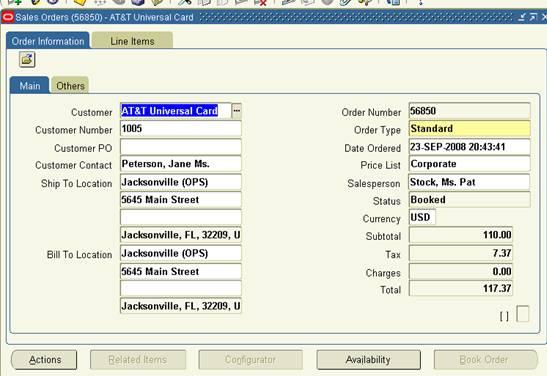Click the Salesperson label
The image size is (547, 376).
374,183
